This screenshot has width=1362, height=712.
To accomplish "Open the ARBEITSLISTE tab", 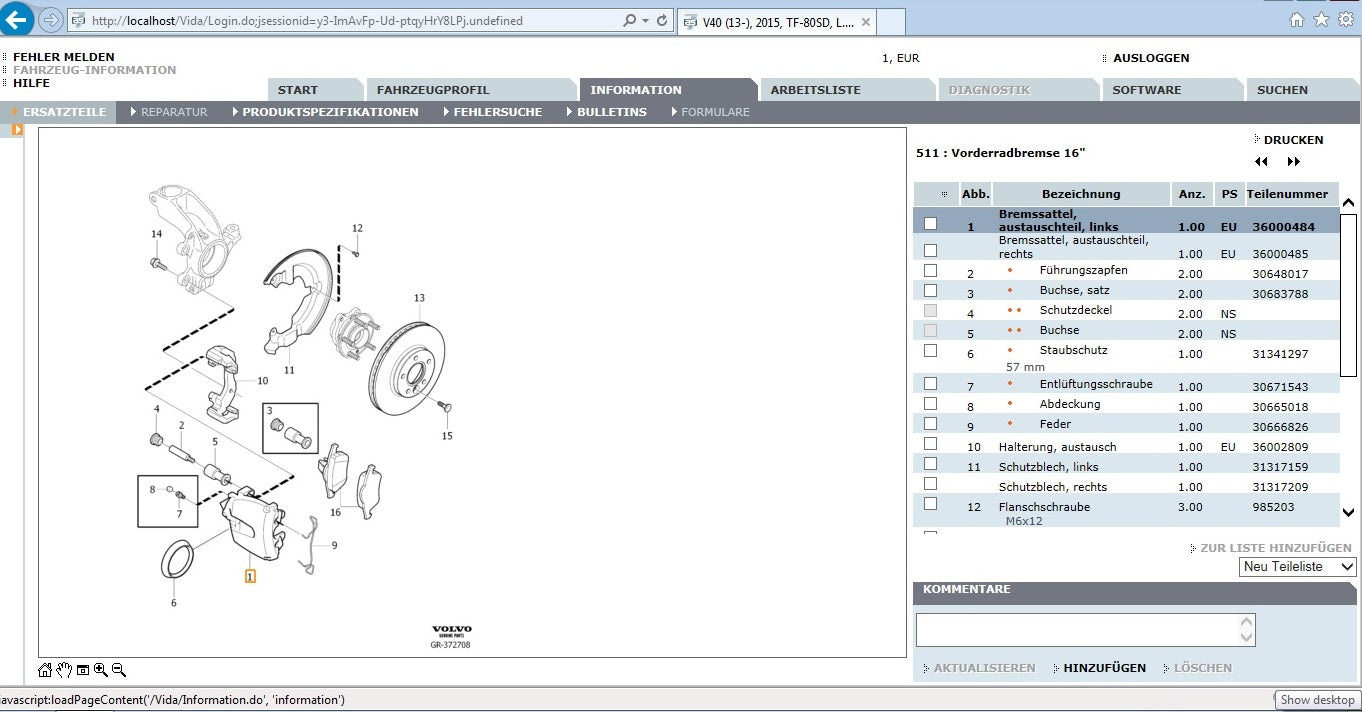I will (x=815, y=90).
